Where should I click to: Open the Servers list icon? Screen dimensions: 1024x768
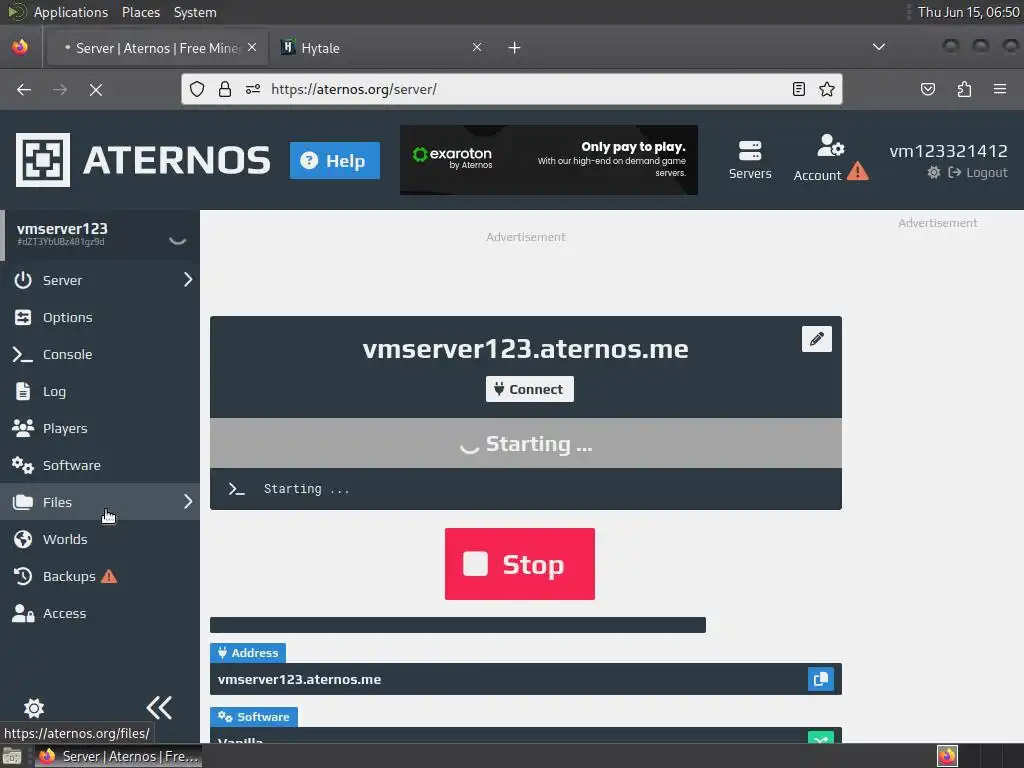click(750, 151)
